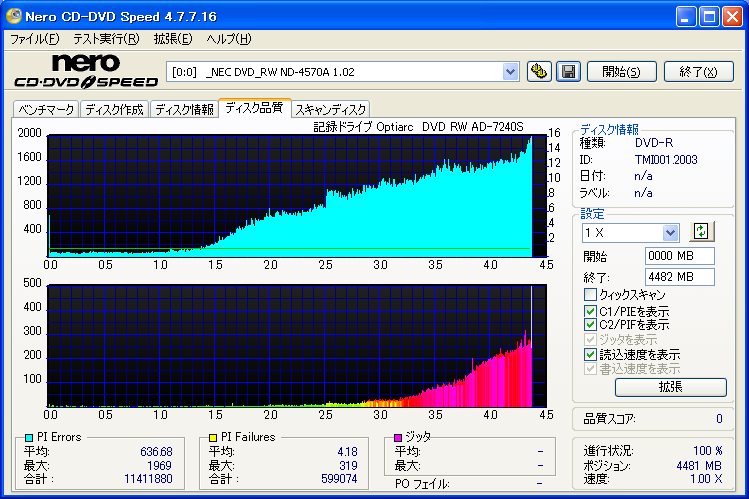The height and width of the screenshot is (499, 749).
Task: Close the Nero CD-DVD Speed window
Action: tap(732, 17)
